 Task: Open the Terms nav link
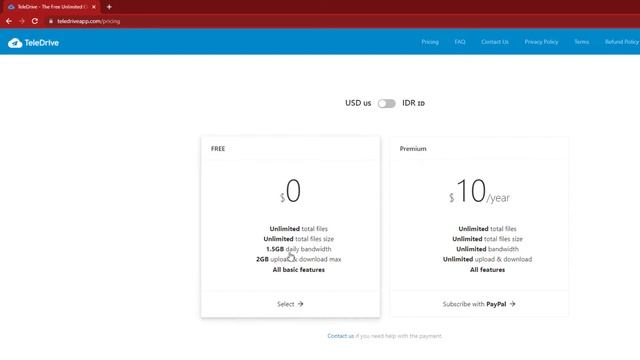(x=582, y=42)
